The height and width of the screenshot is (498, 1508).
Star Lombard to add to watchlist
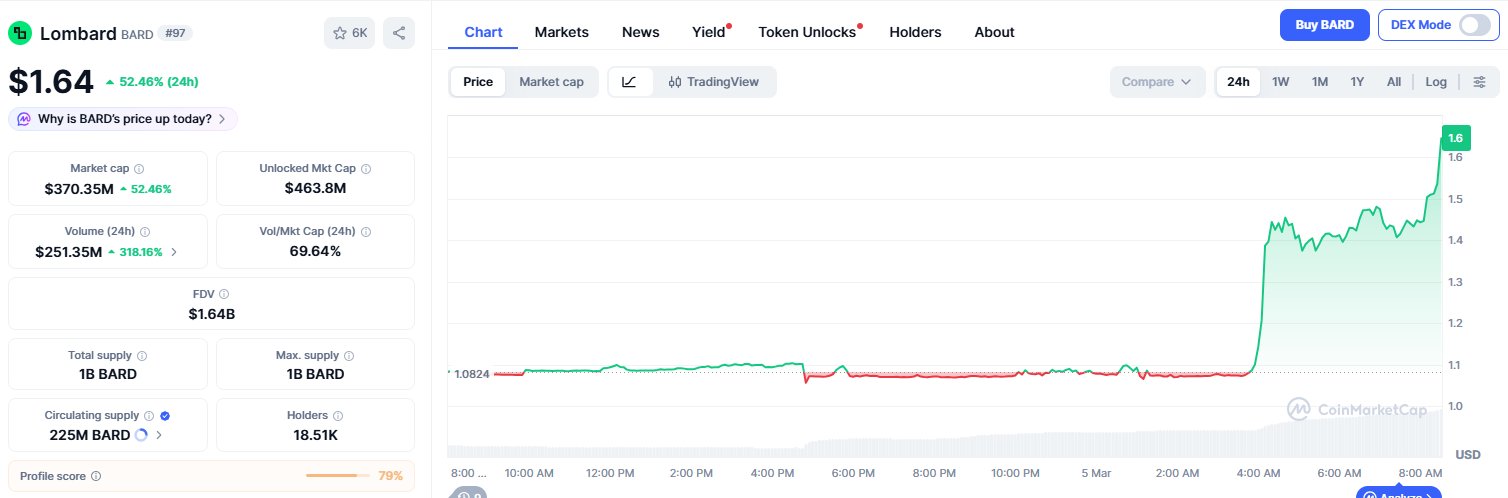coord(349,33)
